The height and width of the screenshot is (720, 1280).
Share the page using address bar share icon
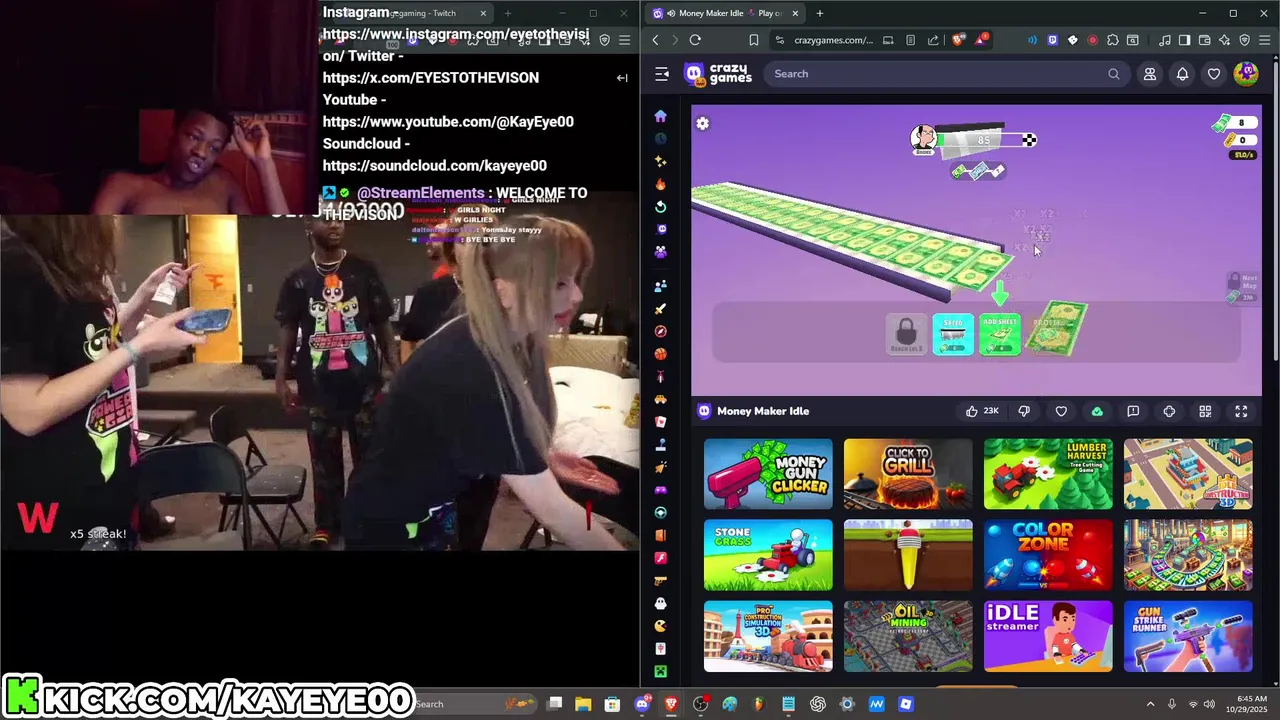pos(933,40)
